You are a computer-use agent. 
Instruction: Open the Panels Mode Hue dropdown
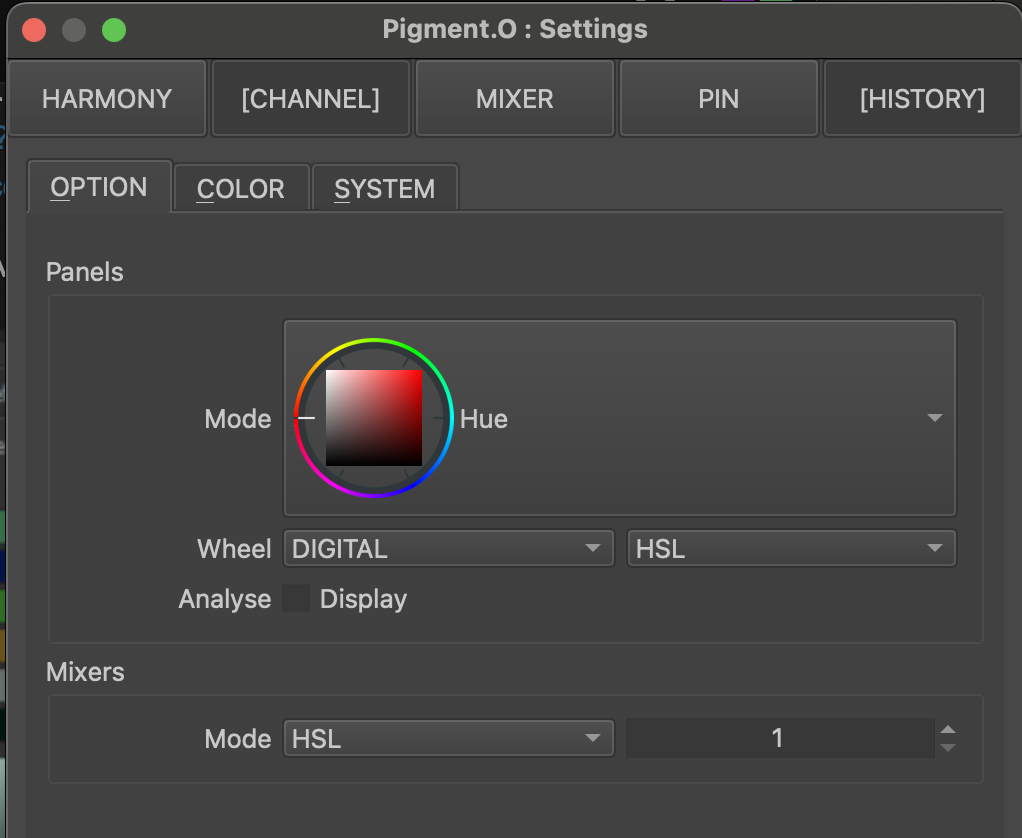pos(620,418)
